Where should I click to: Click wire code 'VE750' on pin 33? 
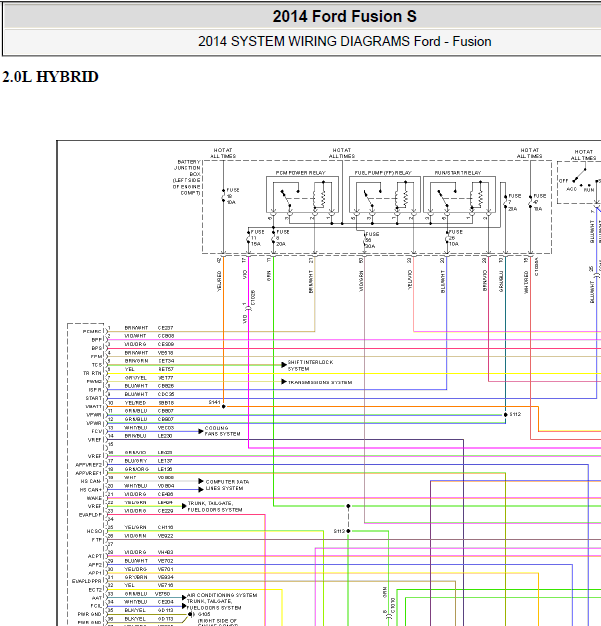click(163, 594)
